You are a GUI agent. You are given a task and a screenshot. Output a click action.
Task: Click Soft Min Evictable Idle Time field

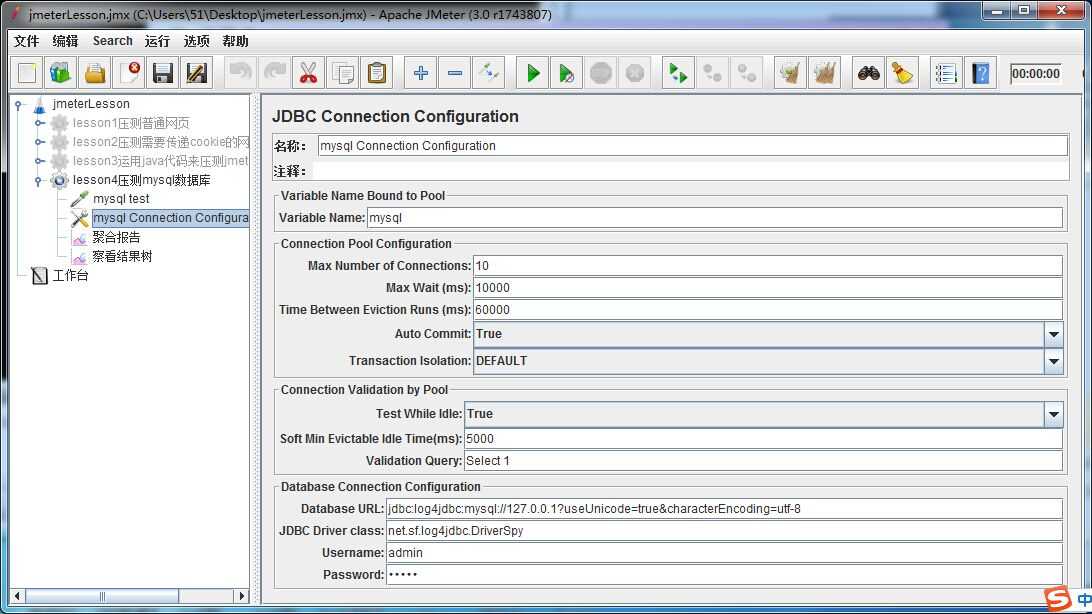763,439
